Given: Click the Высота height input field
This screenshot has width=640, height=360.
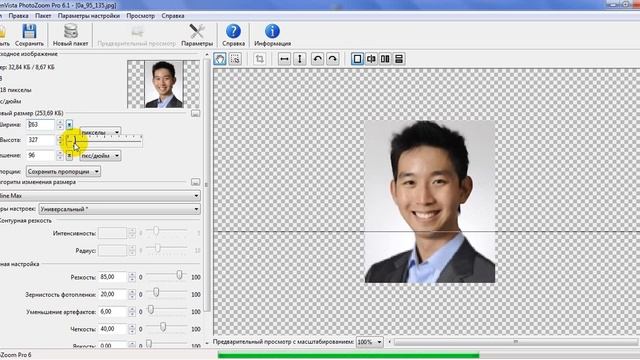Looking at the screenshot, I should click(40, 140).
